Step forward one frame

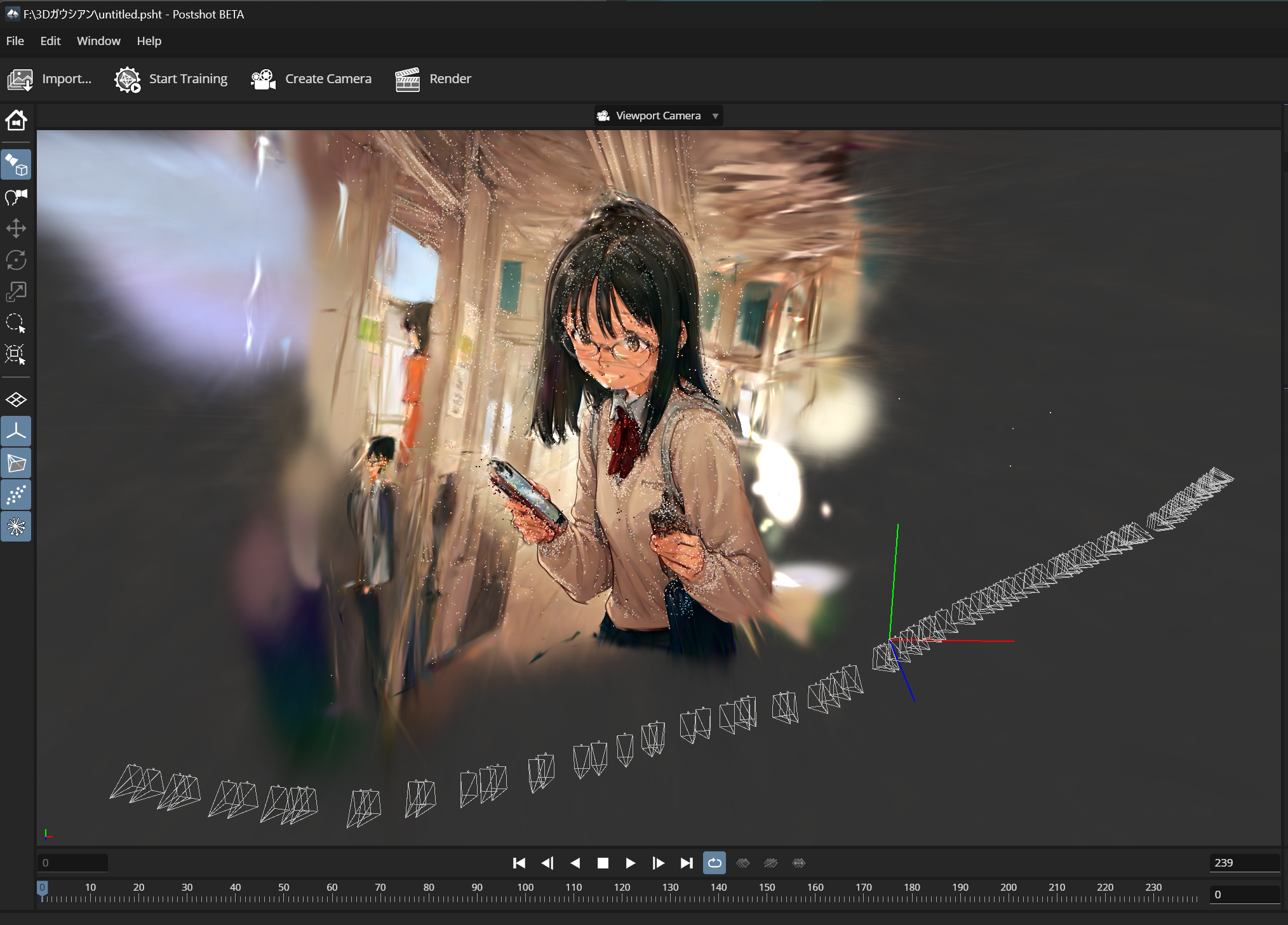659,863
